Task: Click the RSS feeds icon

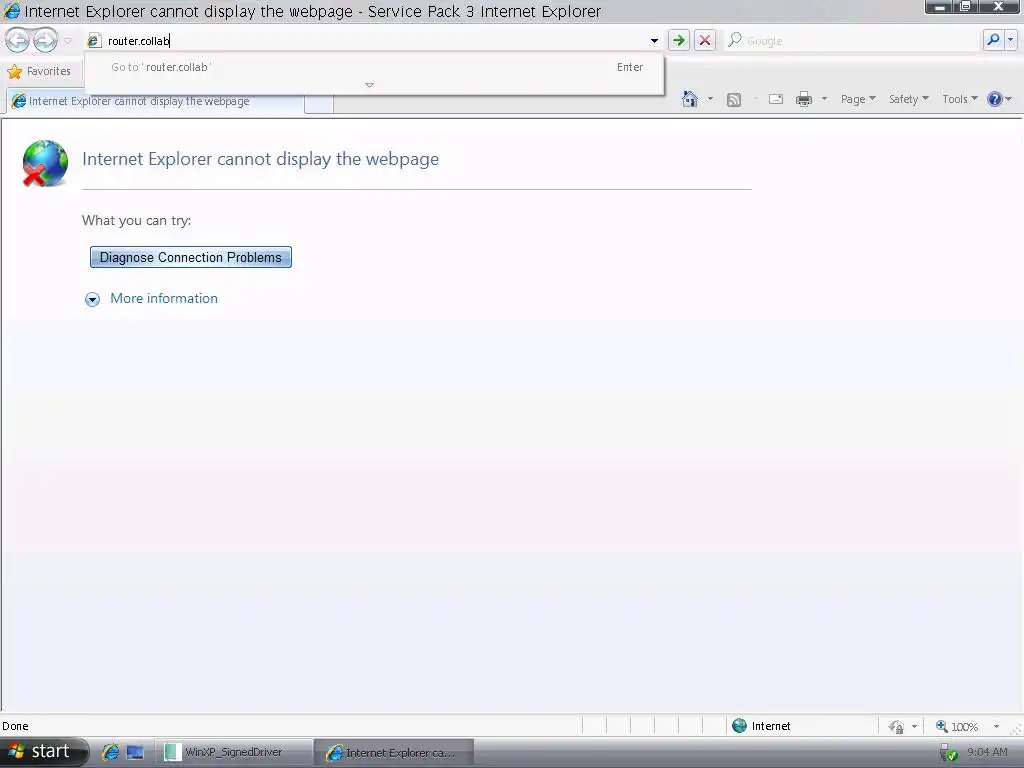Action: point(734,99)
